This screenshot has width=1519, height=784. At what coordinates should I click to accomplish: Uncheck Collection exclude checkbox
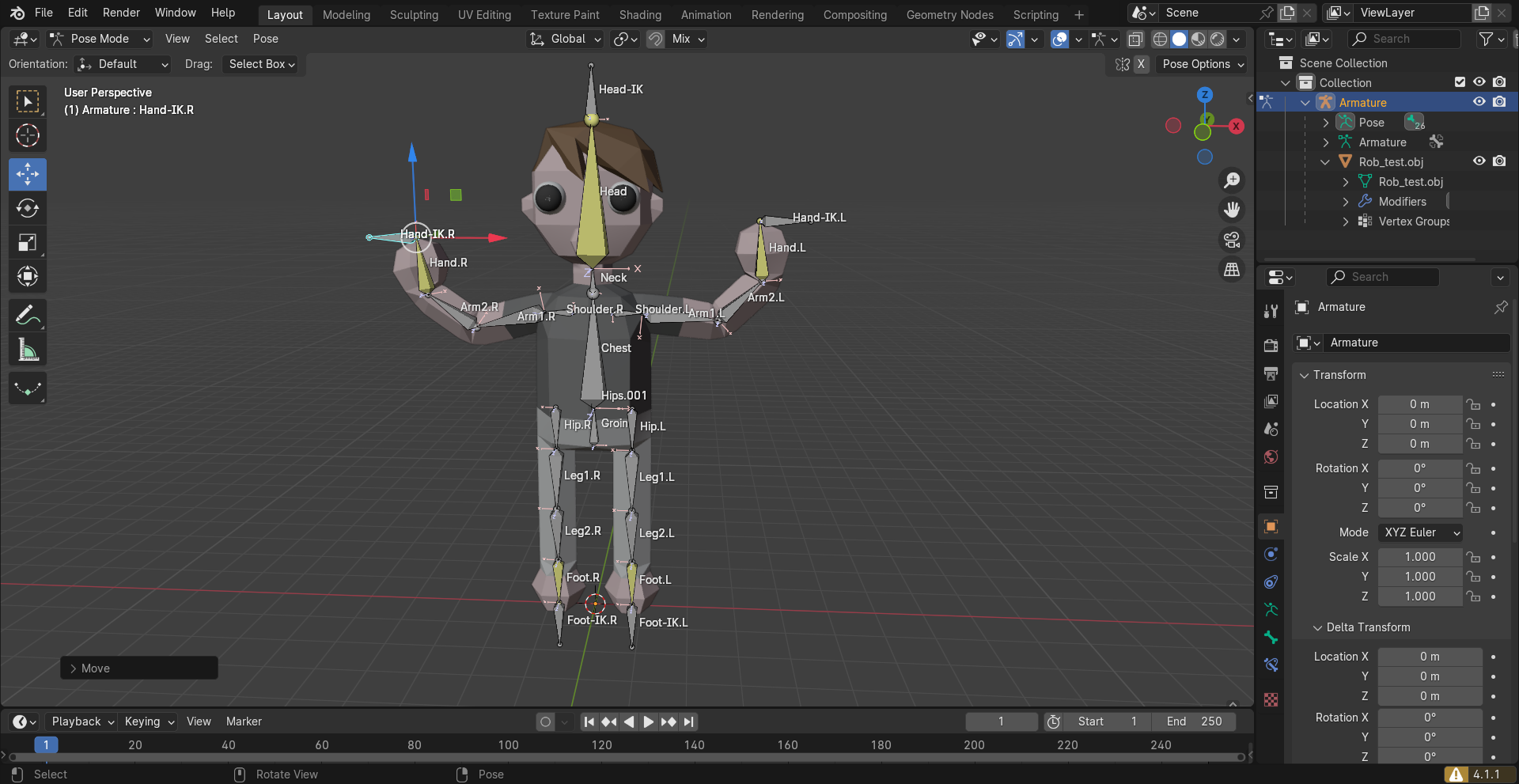click(x=1460, y=82)
